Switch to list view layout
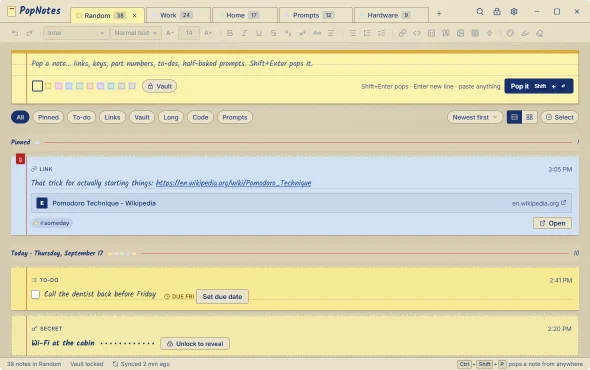 click(514, 117)
